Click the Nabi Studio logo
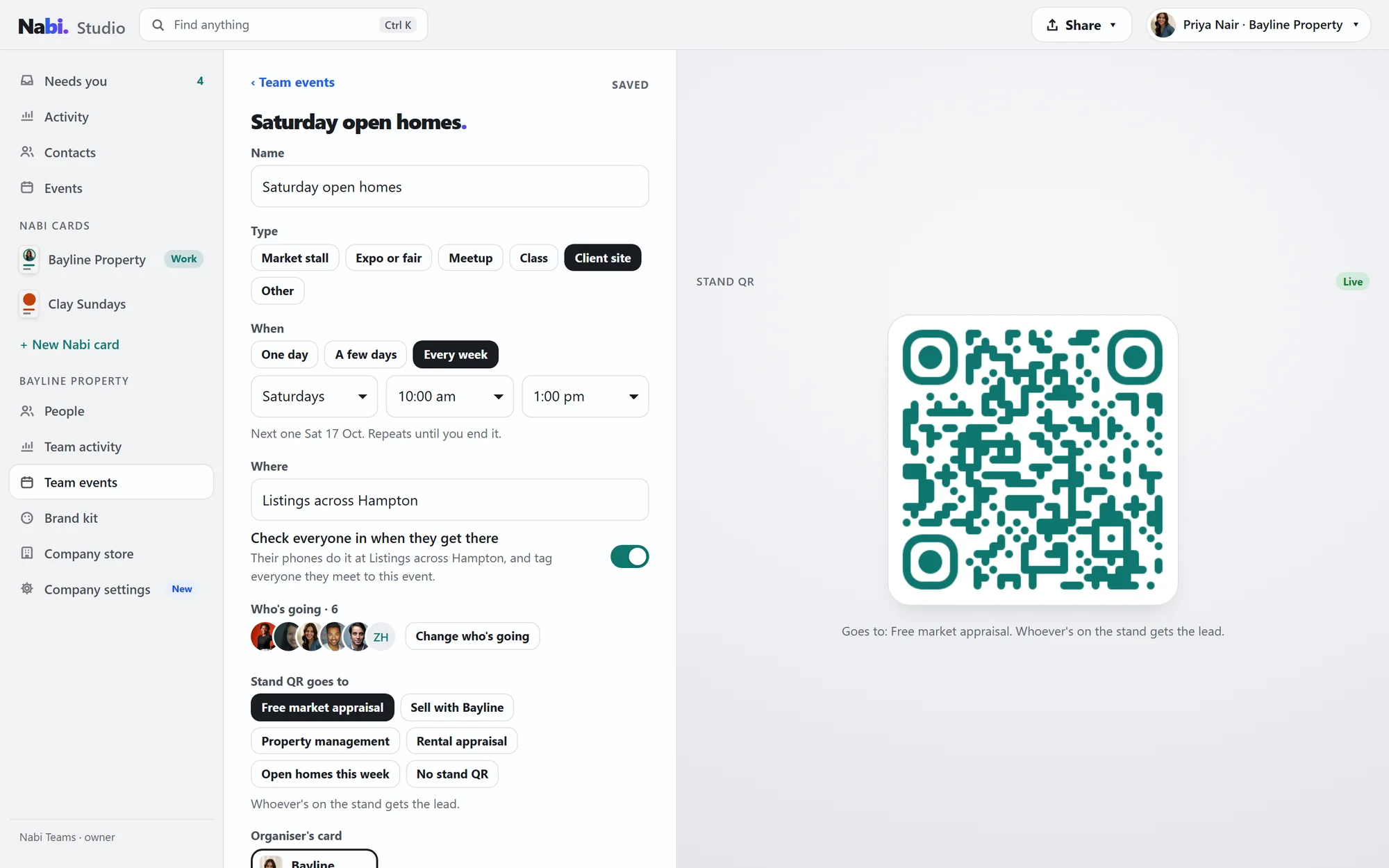This screenshot has height=868, width=1389. tap(72, 26)
